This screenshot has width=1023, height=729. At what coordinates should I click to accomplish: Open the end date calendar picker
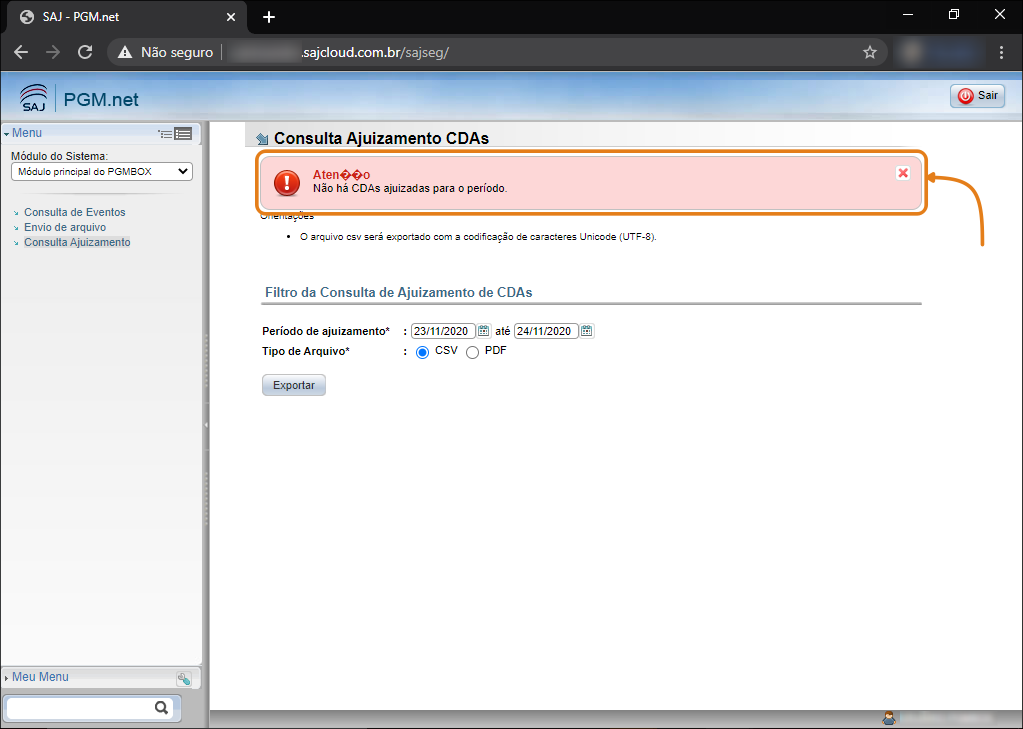pos(587,331)
